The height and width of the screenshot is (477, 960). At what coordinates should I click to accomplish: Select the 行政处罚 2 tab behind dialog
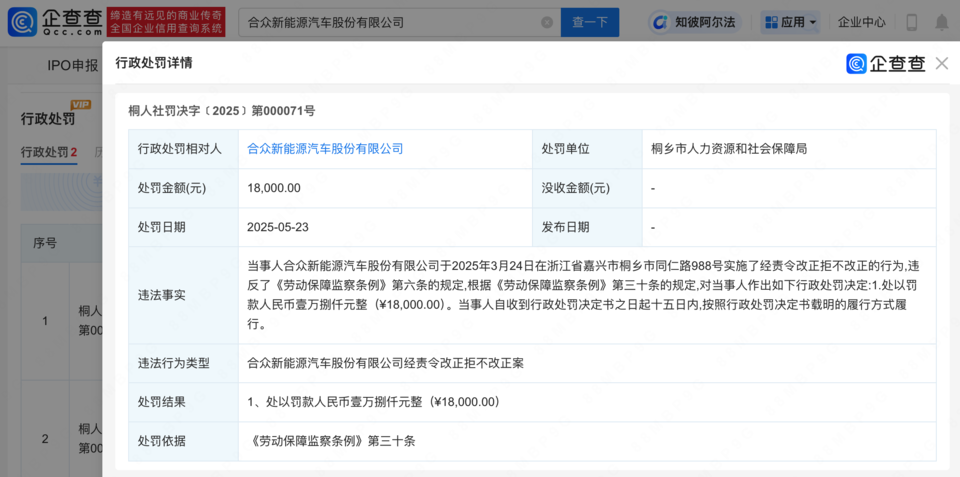click(49, 152)
